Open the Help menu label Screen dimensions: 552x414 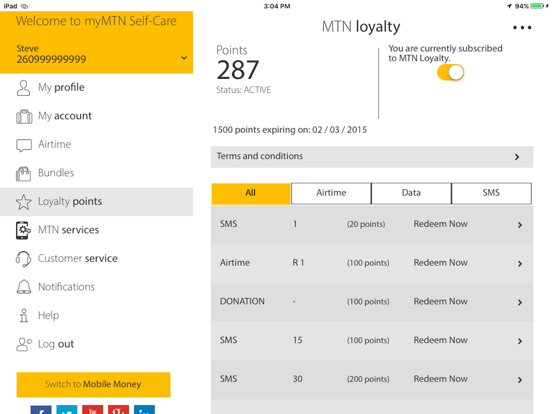pyautogui.click(x=49, y=315)
